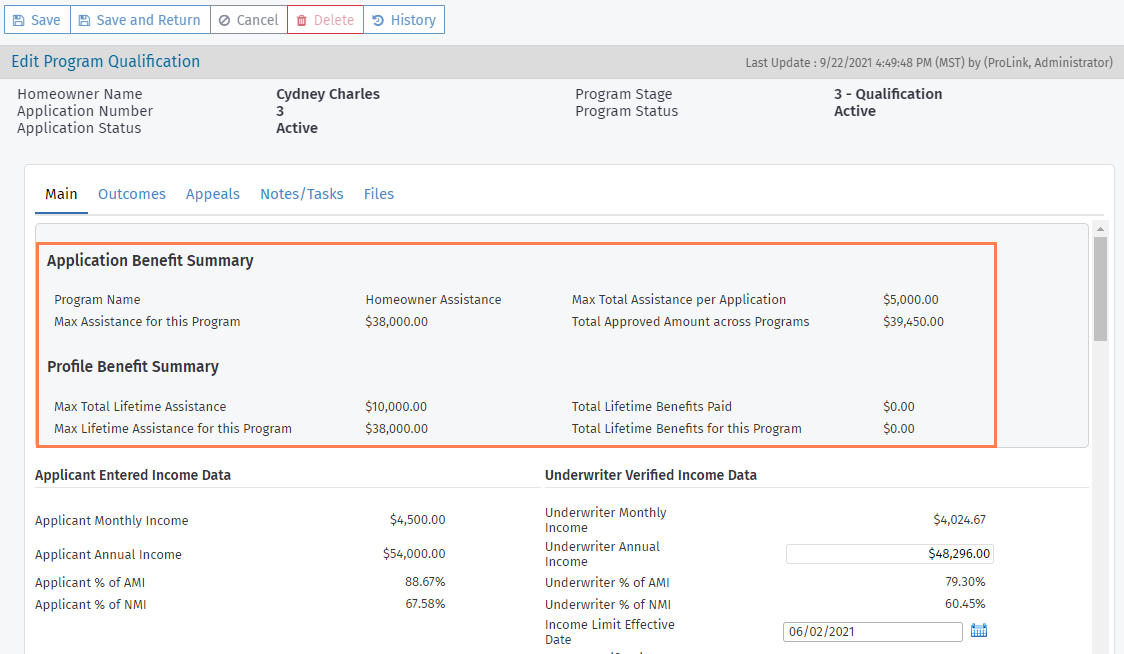Click the Income Limit Effective Date text field

pyautogui.click(x=871, y=631)
